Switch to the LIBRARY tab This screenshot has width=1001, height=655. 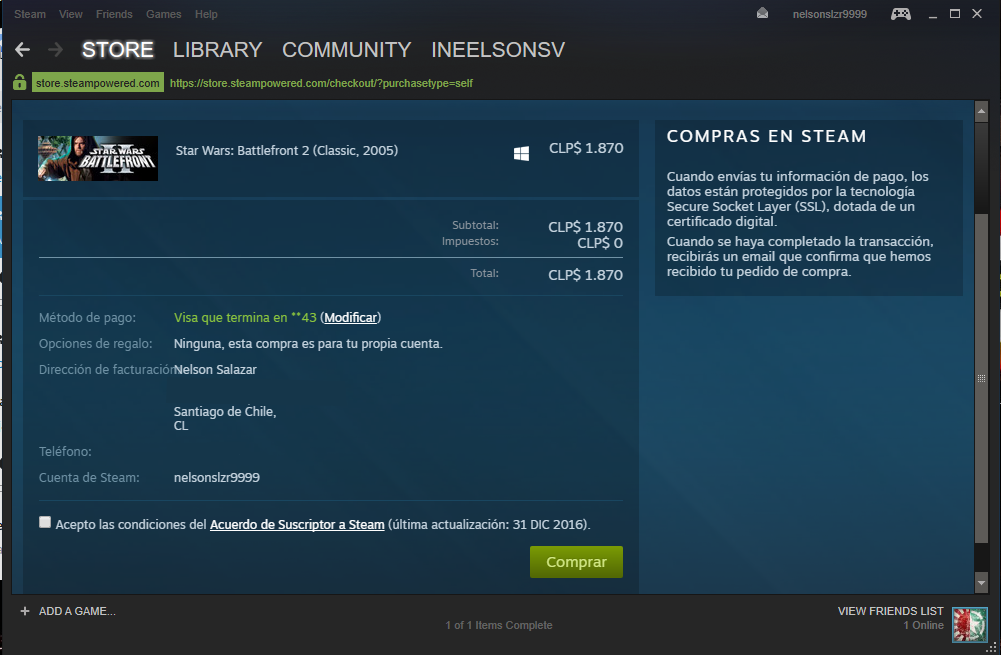click(x=217, y=50)
